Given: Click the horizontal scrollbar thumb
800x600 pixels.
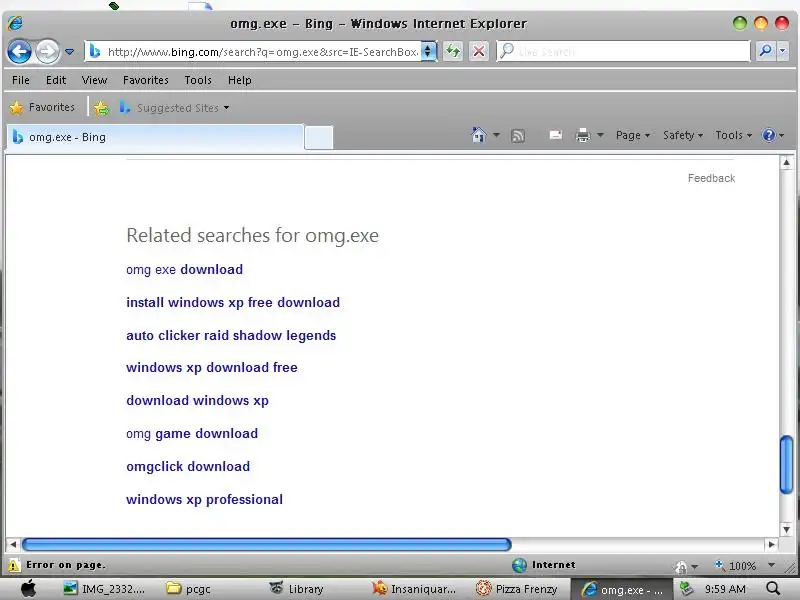Looking at the screenshot, I should 266,544.
